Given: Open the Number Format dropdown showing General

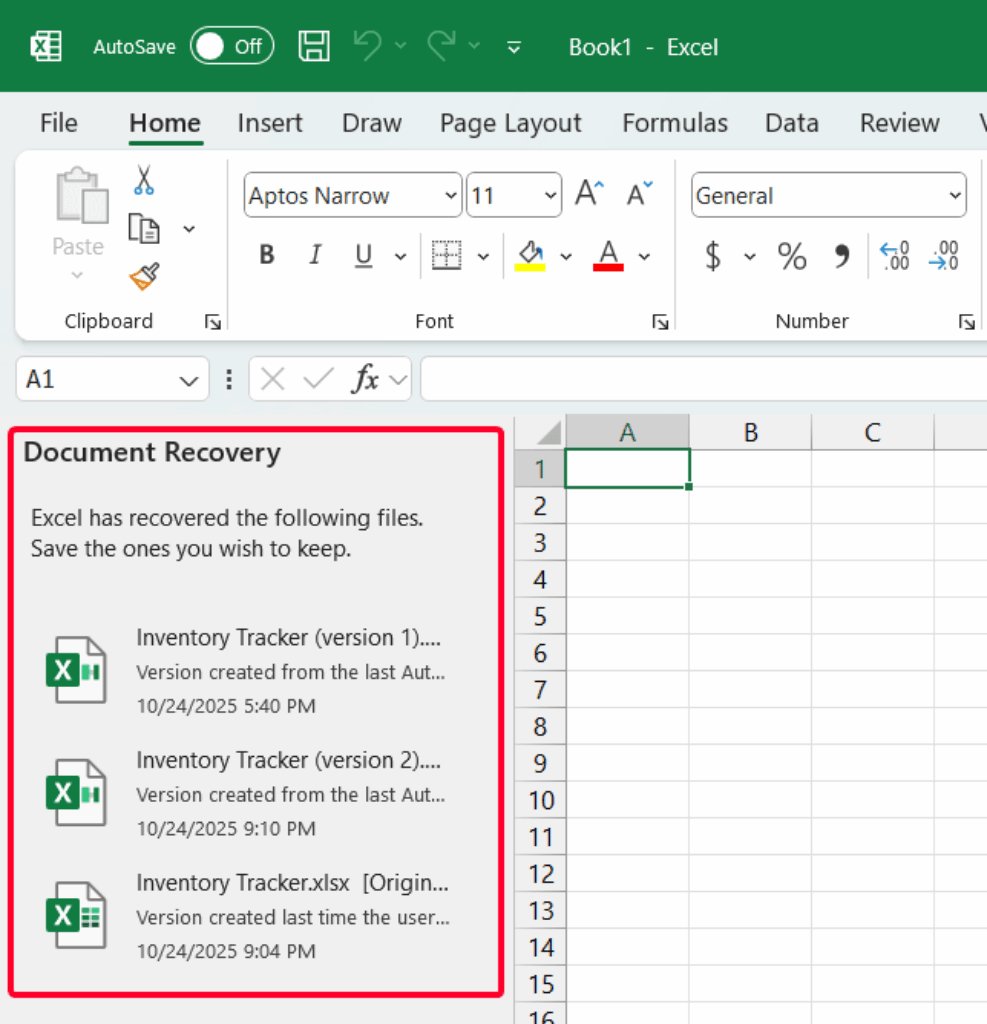Looking at the screenshot, I should click(953, 195).
